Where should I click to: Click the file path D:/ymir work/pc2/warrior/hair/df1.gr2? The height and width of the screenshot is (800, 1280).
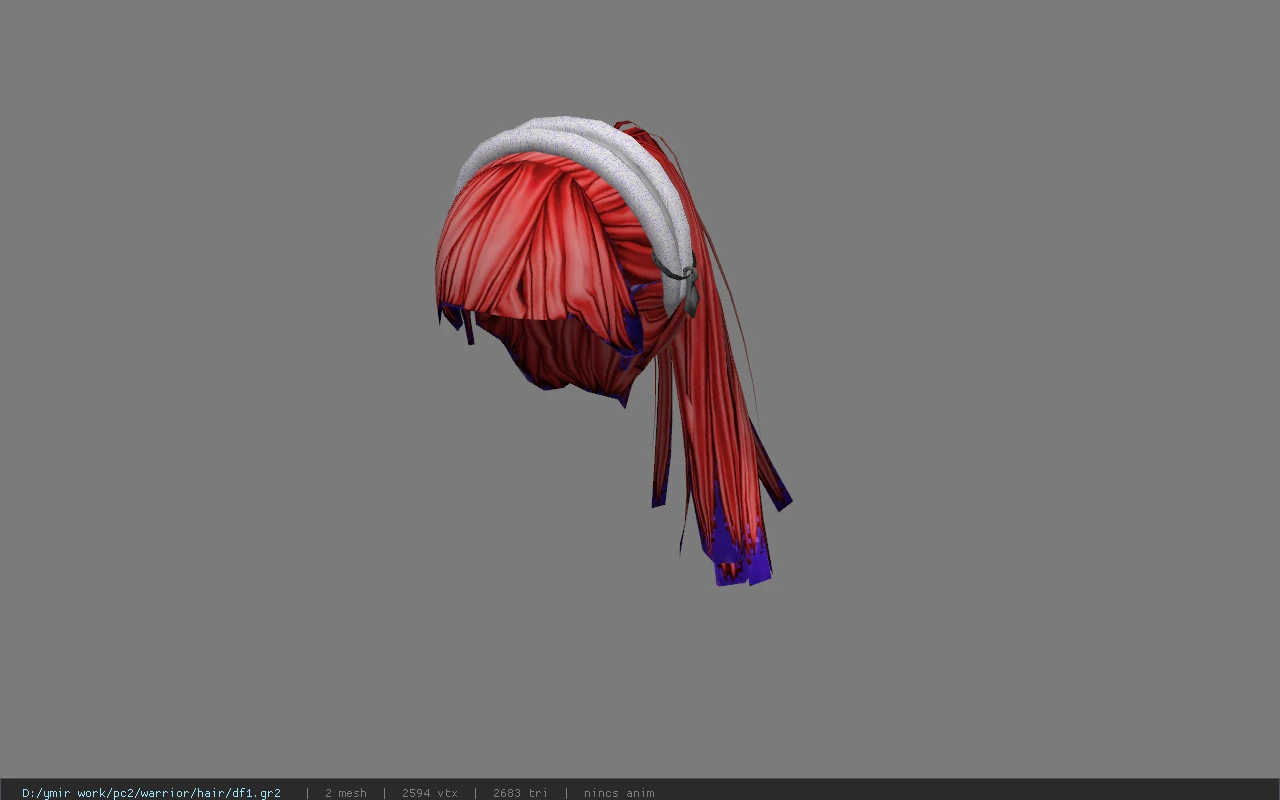click(151, 793)
